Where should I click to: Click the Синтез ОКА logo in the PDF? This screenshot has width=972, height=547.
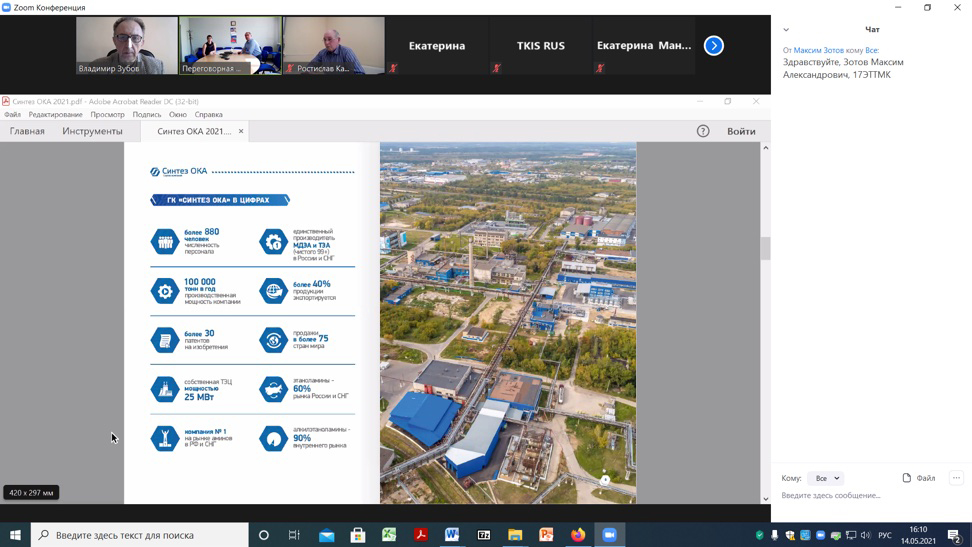pos(179,171)
